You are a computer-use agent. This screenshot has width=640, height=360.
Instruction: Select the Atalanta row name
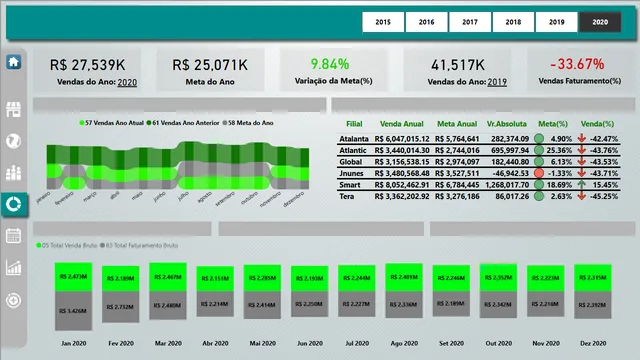pyautogui.click(x=354, y=139)
